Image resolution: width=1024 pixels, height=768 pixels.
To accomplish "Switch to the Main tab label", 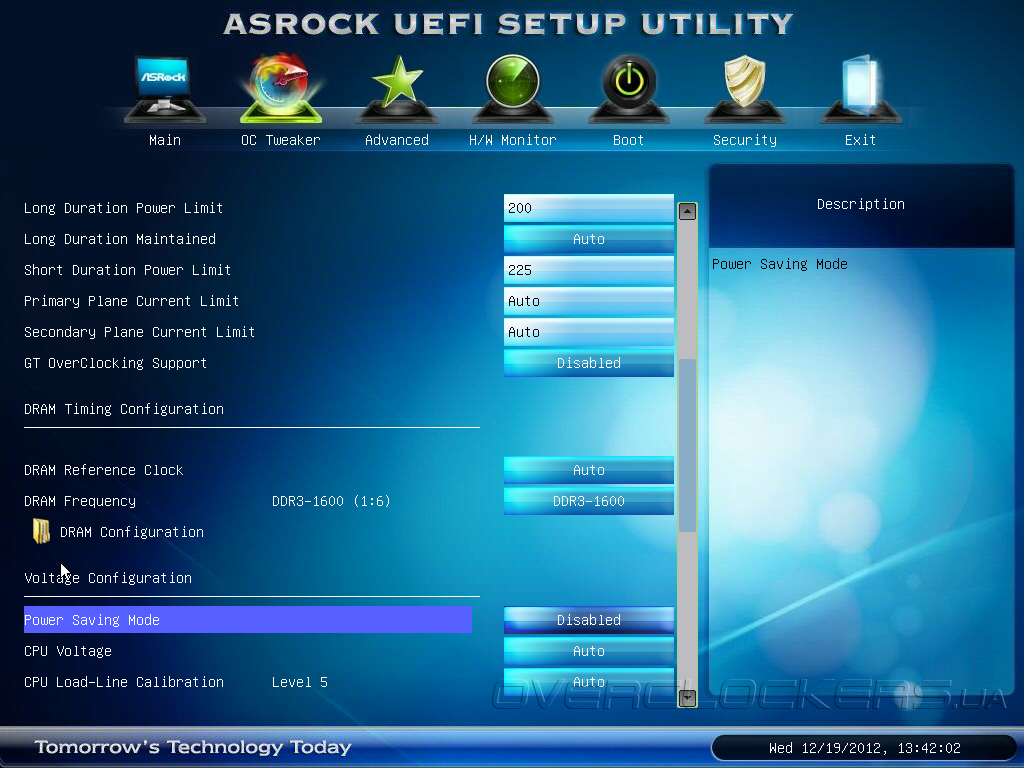I will pos(165,140).
